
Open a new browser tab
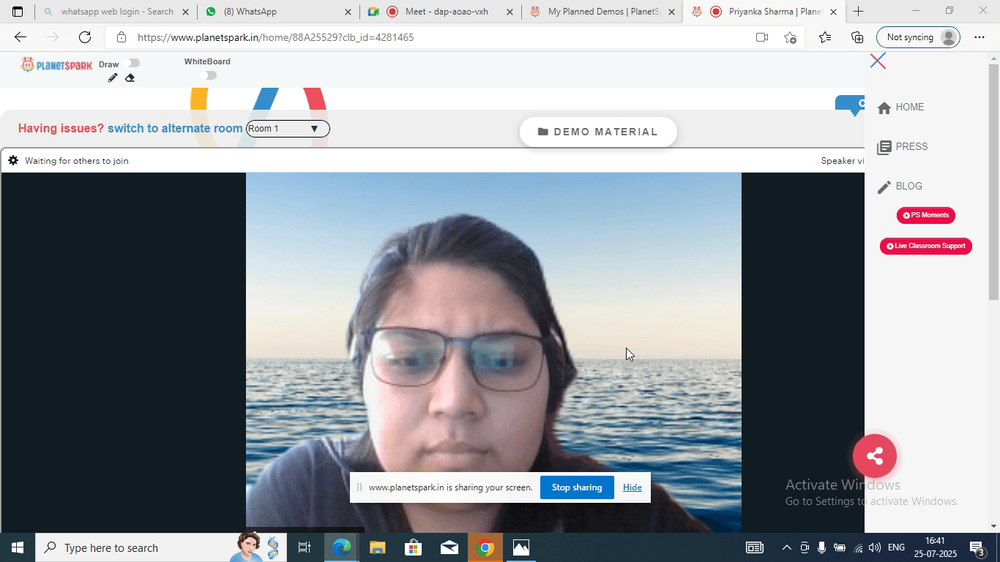[x=858, y=11]
